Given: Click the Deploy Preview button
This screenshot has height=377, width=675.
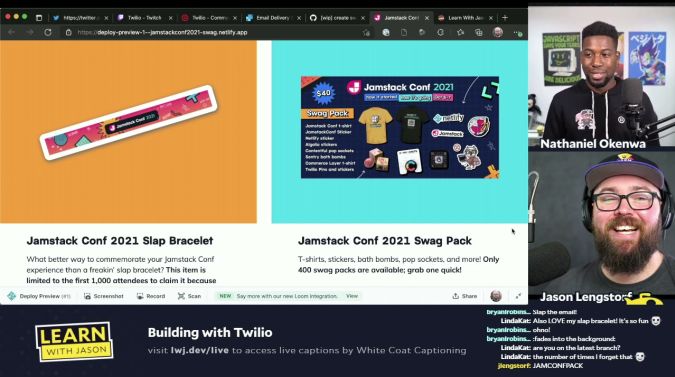Looking at the screenshot, I should (x=39, y=296).
